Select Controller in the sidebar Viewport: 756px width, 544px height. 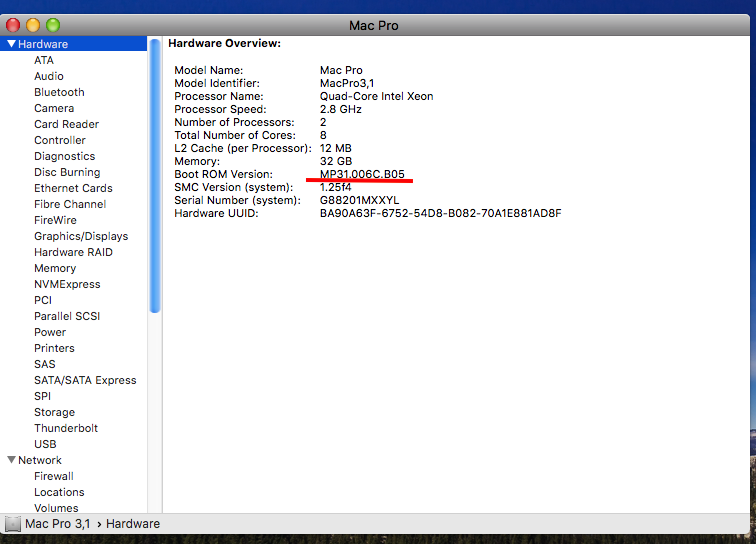(60, 140)
